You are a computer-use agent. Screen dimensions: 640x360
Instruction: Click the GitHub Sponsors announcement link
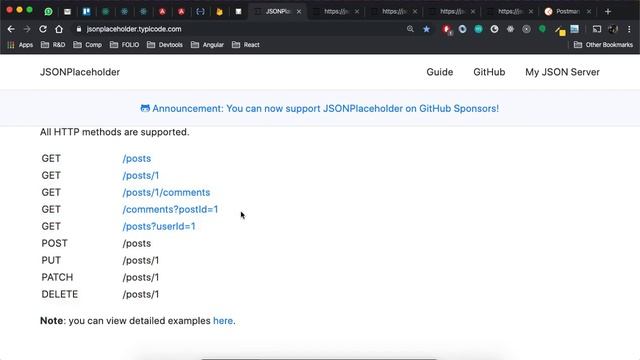tap(320, 109)
